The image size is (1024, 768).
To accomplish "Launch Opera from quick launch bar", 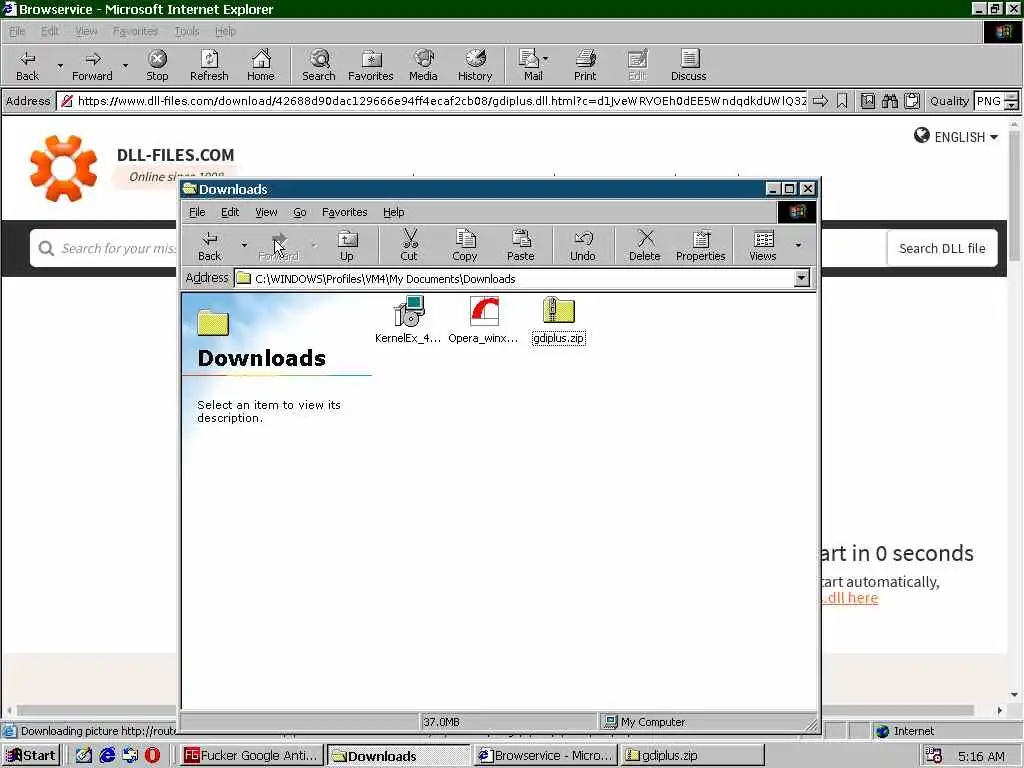I will 152,755.
